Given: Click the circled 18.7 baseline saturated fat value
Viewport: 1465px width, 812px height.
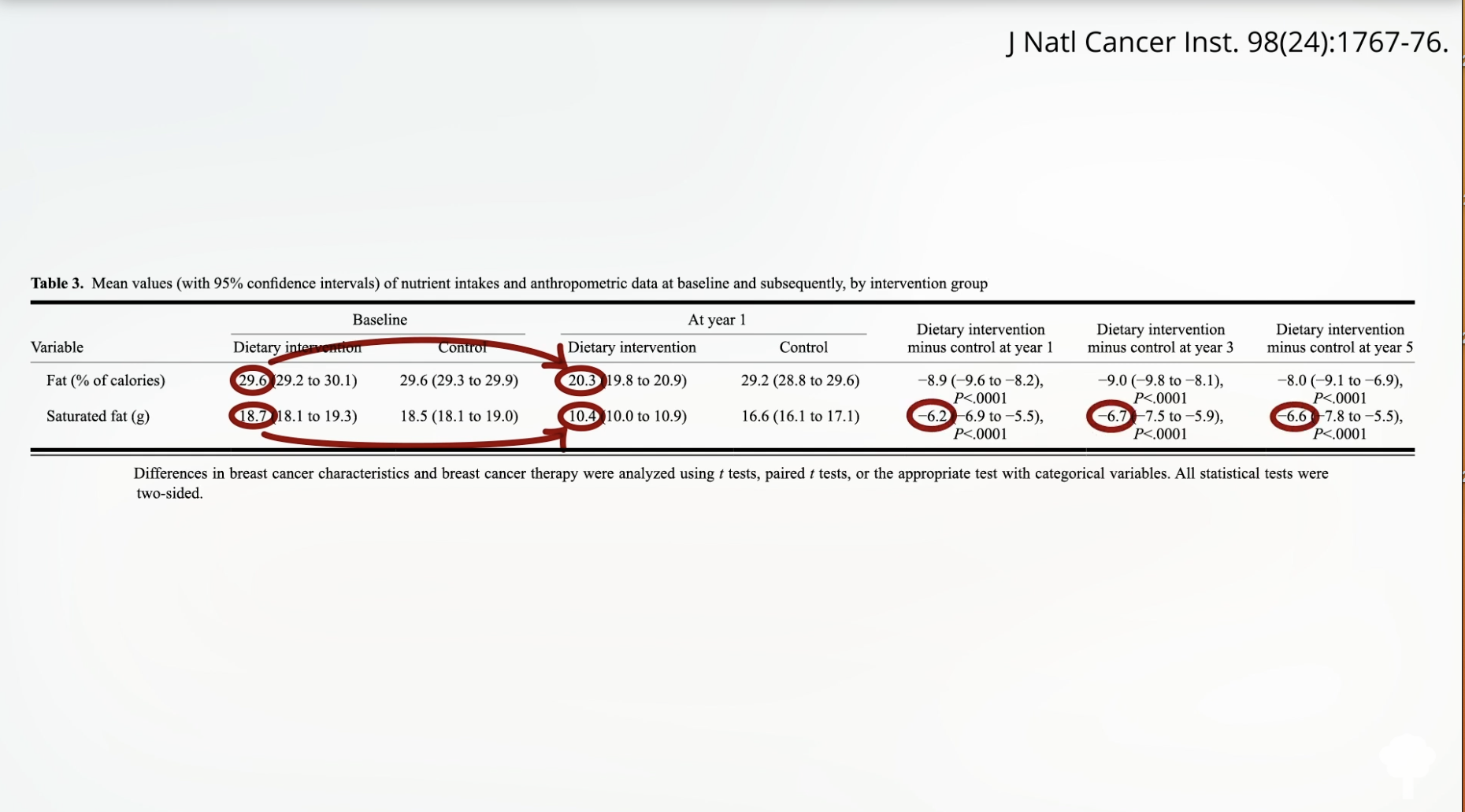Looking at the screenshot, I should 253,416.
